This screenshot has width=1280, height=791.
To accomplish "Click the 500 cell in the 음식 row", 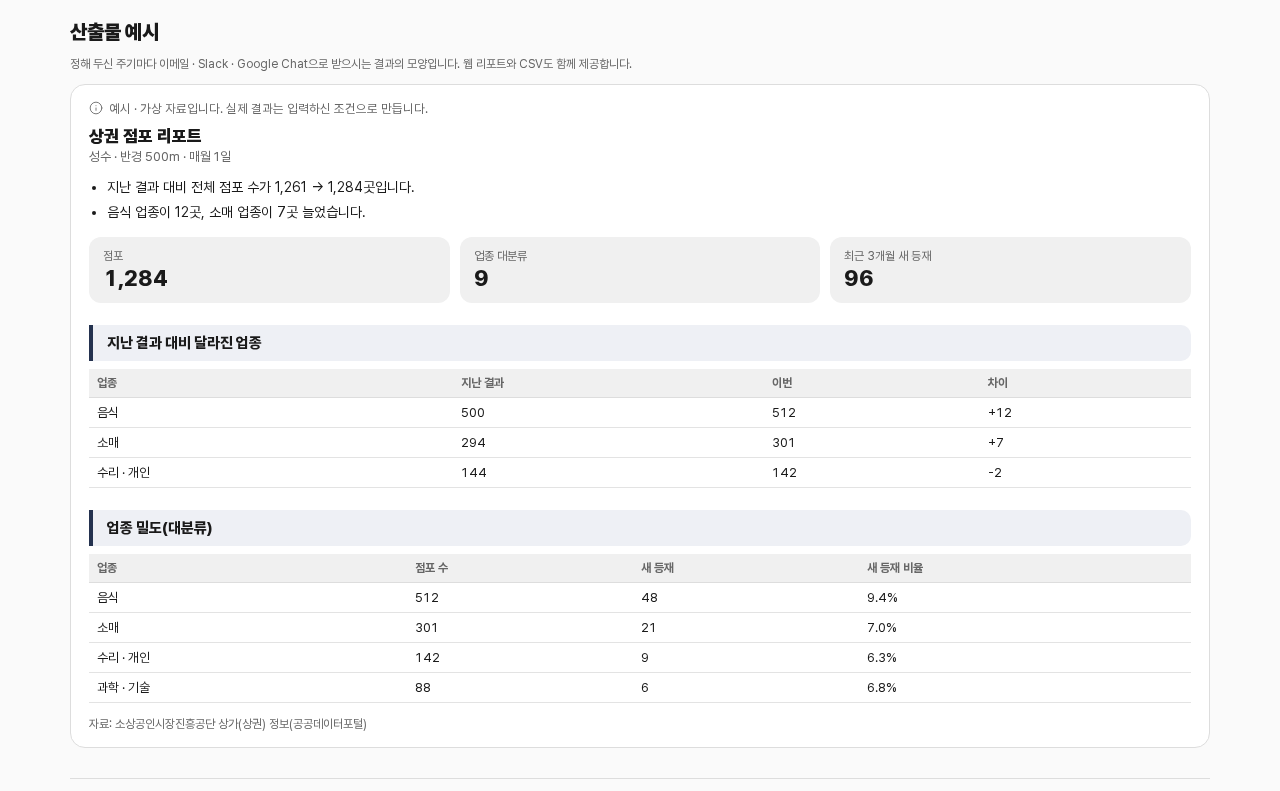I will pyautogui.click(x=473, y=412).
